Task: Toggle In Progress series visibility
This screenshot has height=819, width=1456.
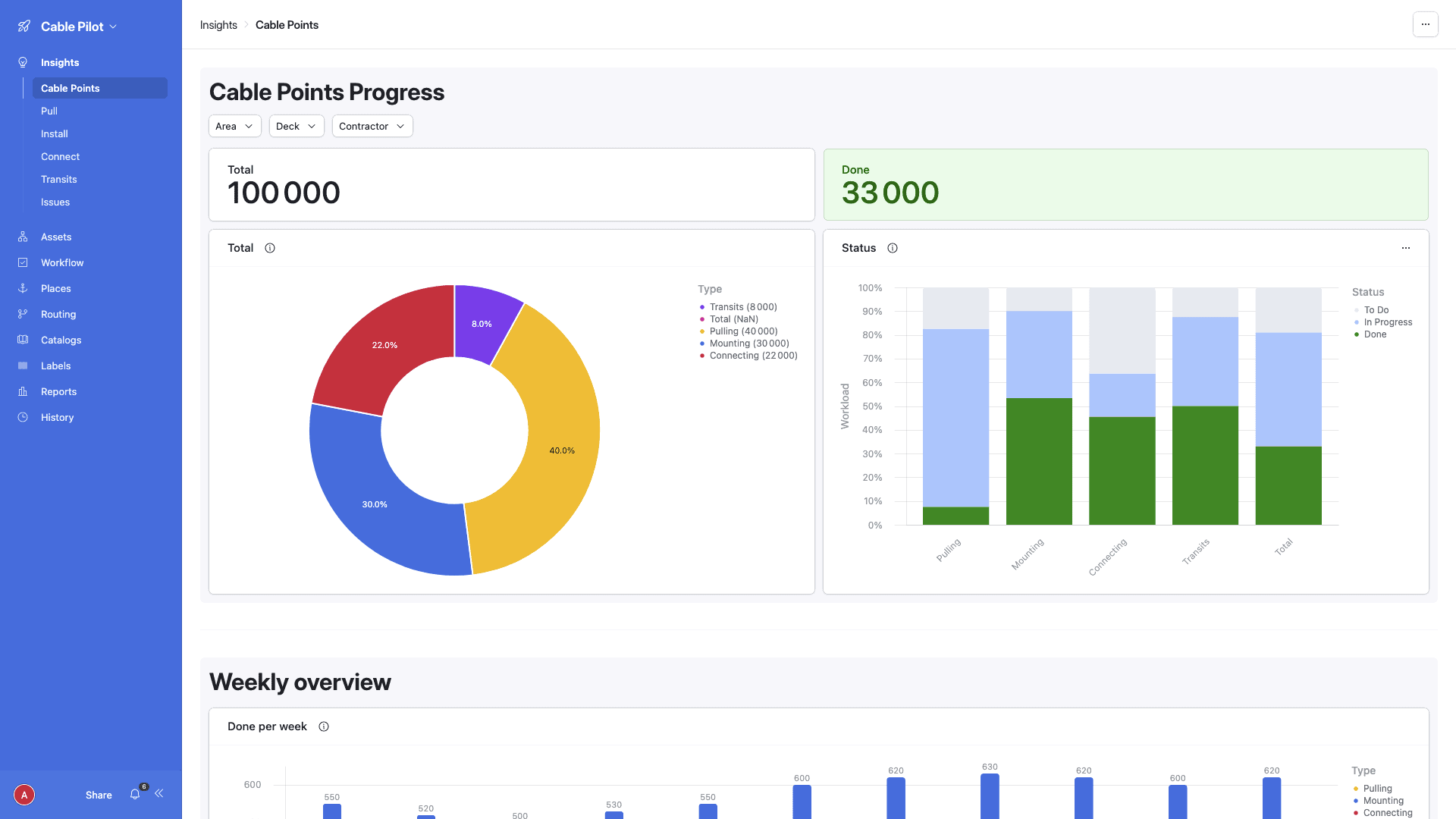Action: (1386, 322)
